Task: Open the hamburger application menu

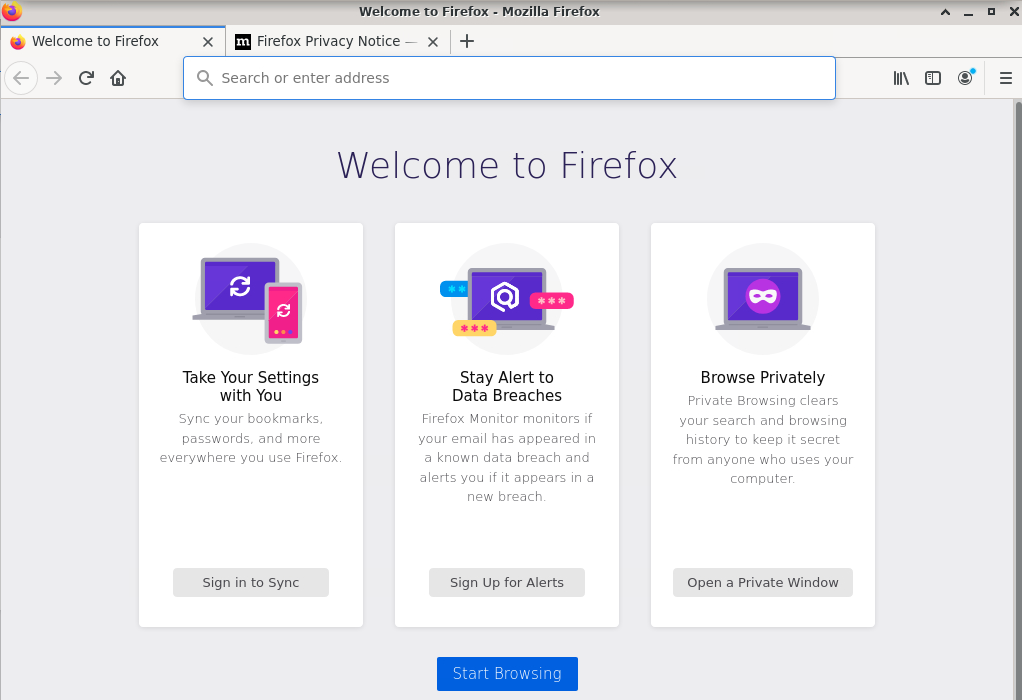Action: pyautogui.click(x=1005, y=78)
